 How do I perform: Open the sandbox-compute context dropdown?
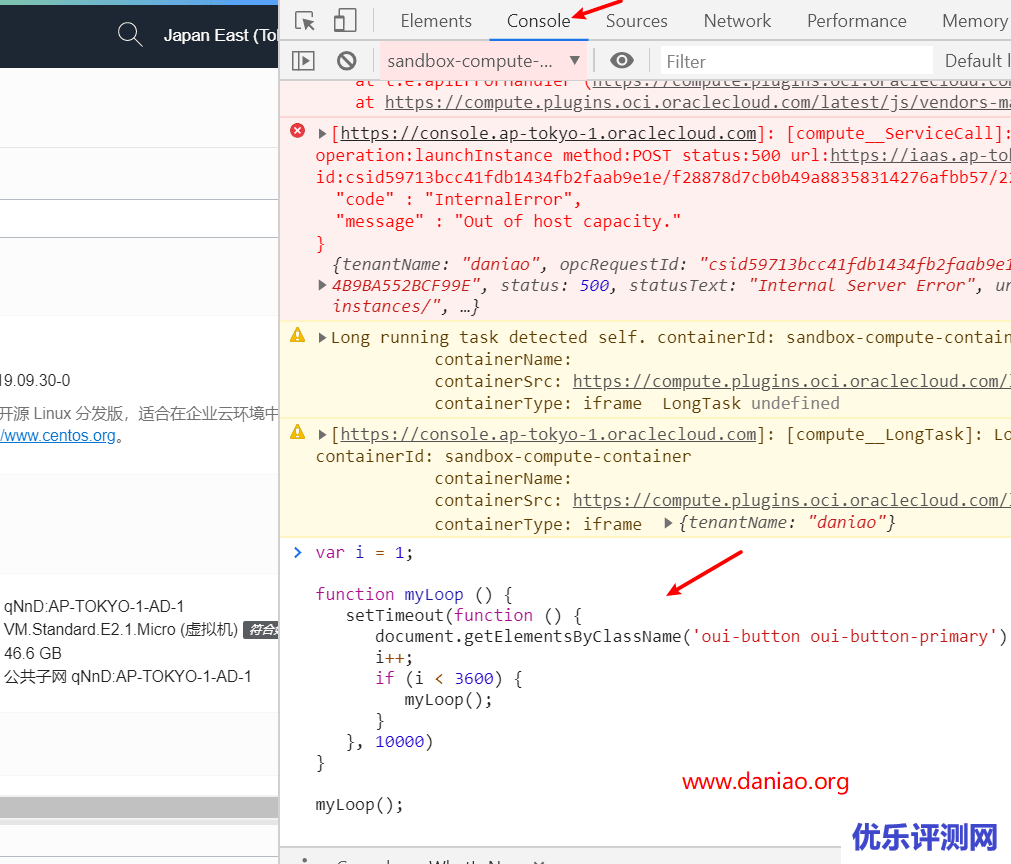(x=484, y=61)
